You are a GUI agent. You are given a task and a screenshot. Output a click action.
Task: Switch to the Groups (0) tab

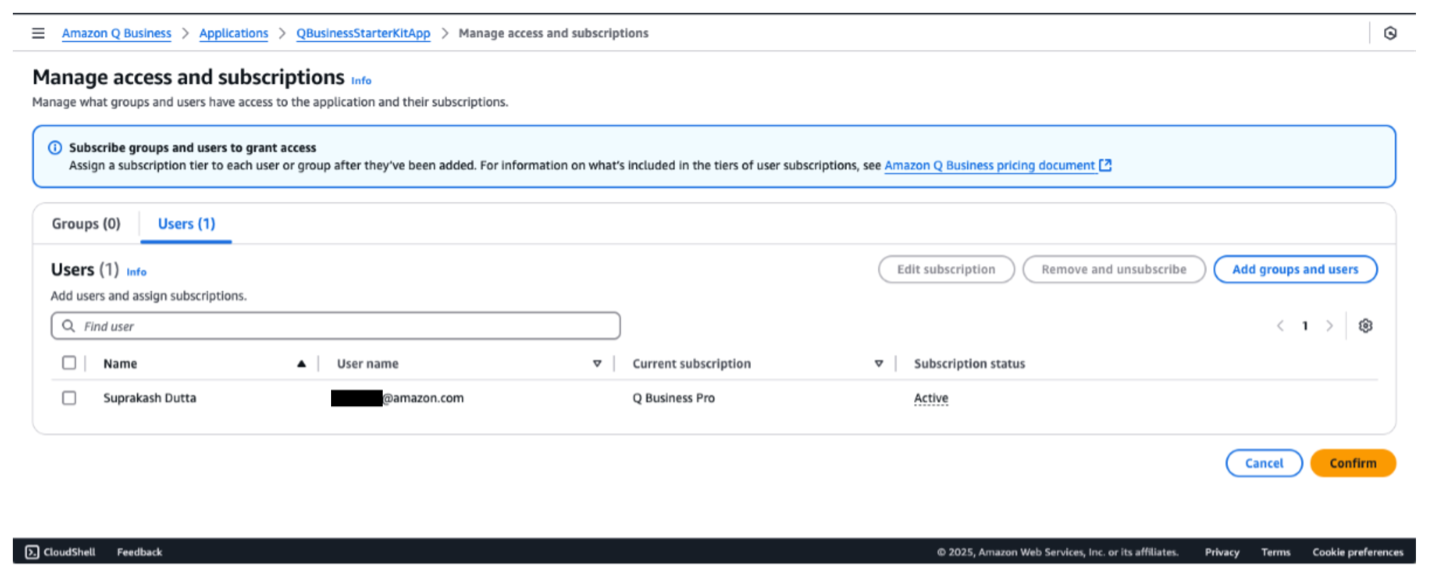[85, 223]
